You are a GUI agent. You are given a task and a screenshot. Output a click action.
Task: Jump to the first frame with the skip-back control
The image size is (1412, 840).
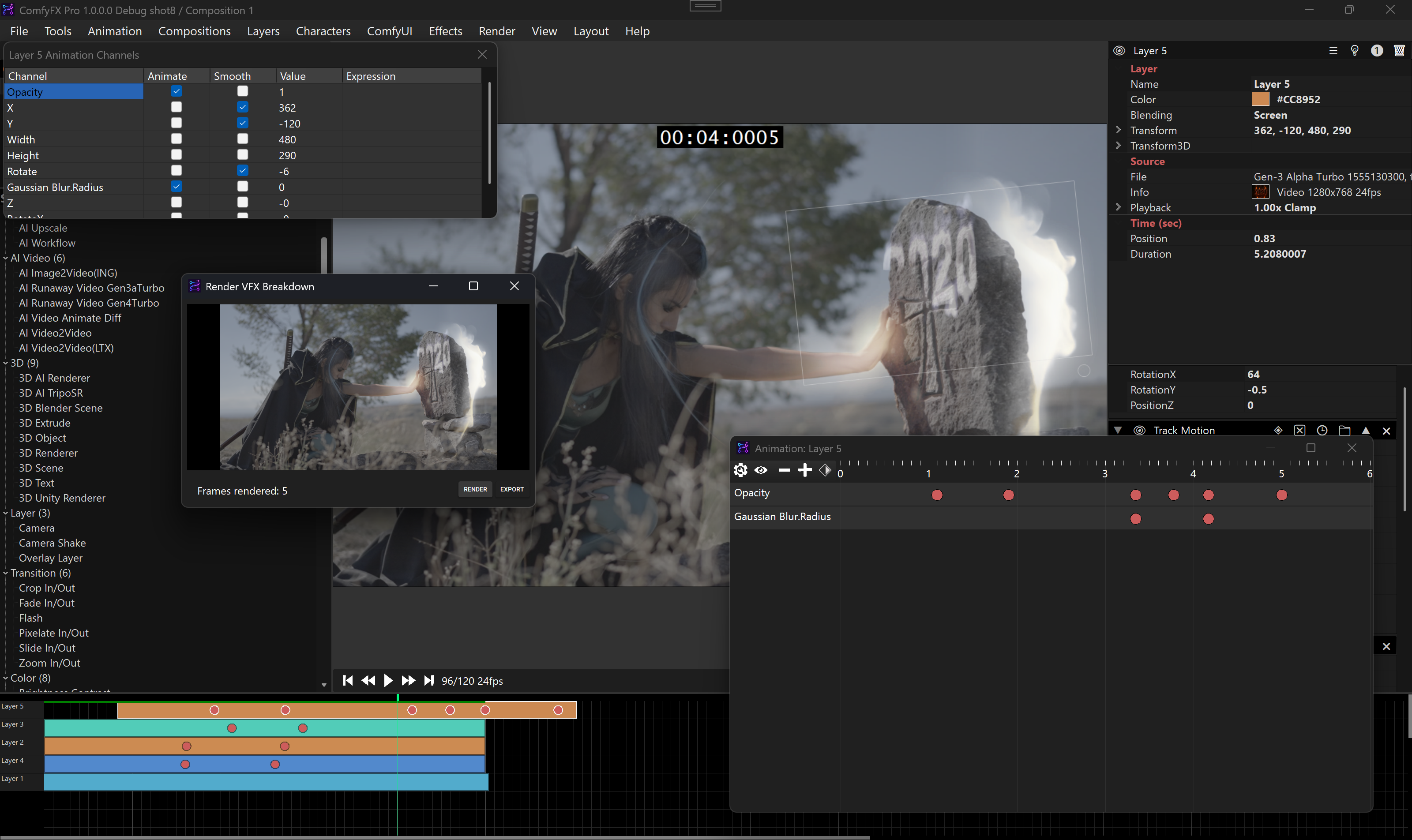pyautogui.click(x=348, y=680)
